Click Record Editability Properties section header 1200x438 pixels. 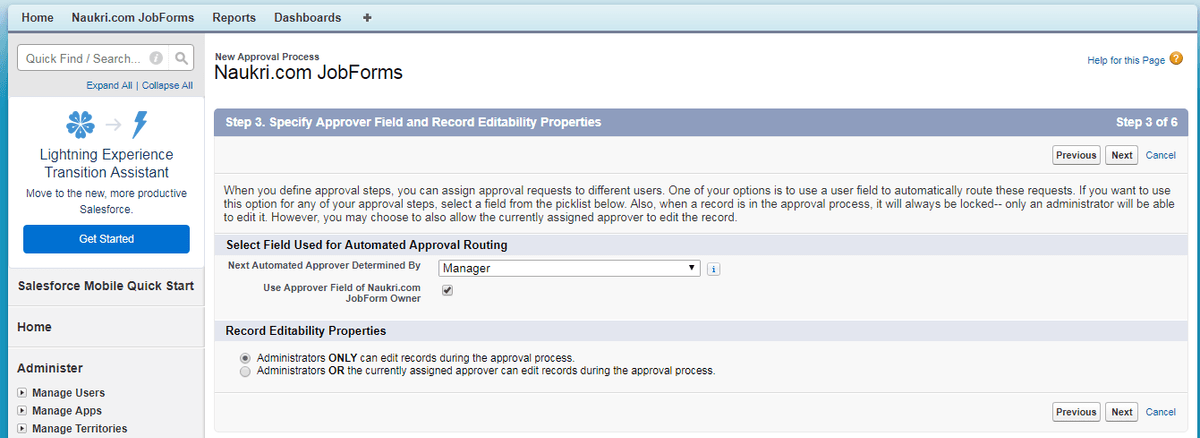point(306,331)
